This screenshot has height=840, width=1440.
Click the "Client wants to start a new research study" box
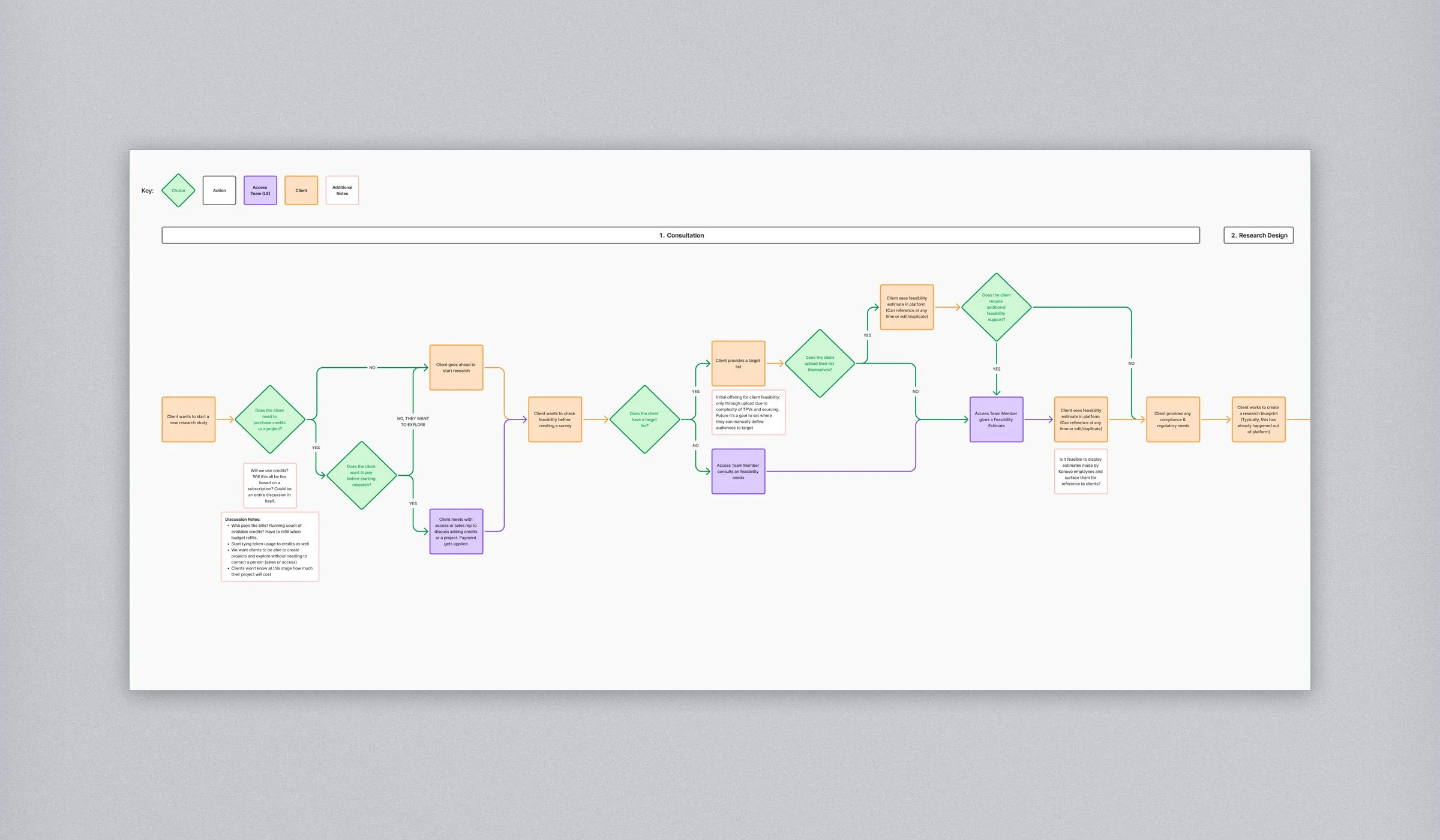188,419
